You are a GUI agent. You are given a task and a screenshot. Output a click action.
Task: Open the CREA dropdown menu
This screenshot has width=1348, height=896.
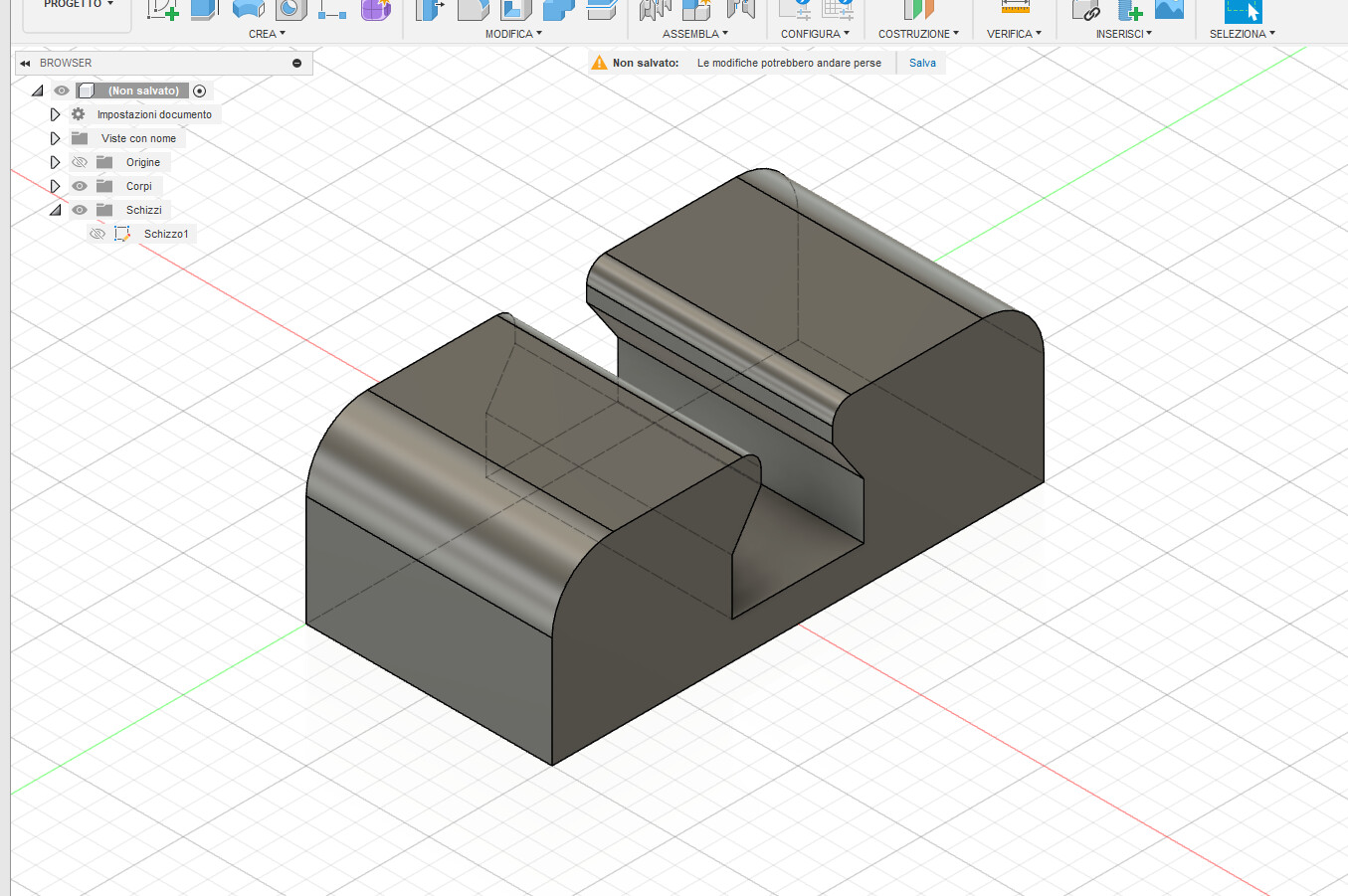click(x=267, y=33)
